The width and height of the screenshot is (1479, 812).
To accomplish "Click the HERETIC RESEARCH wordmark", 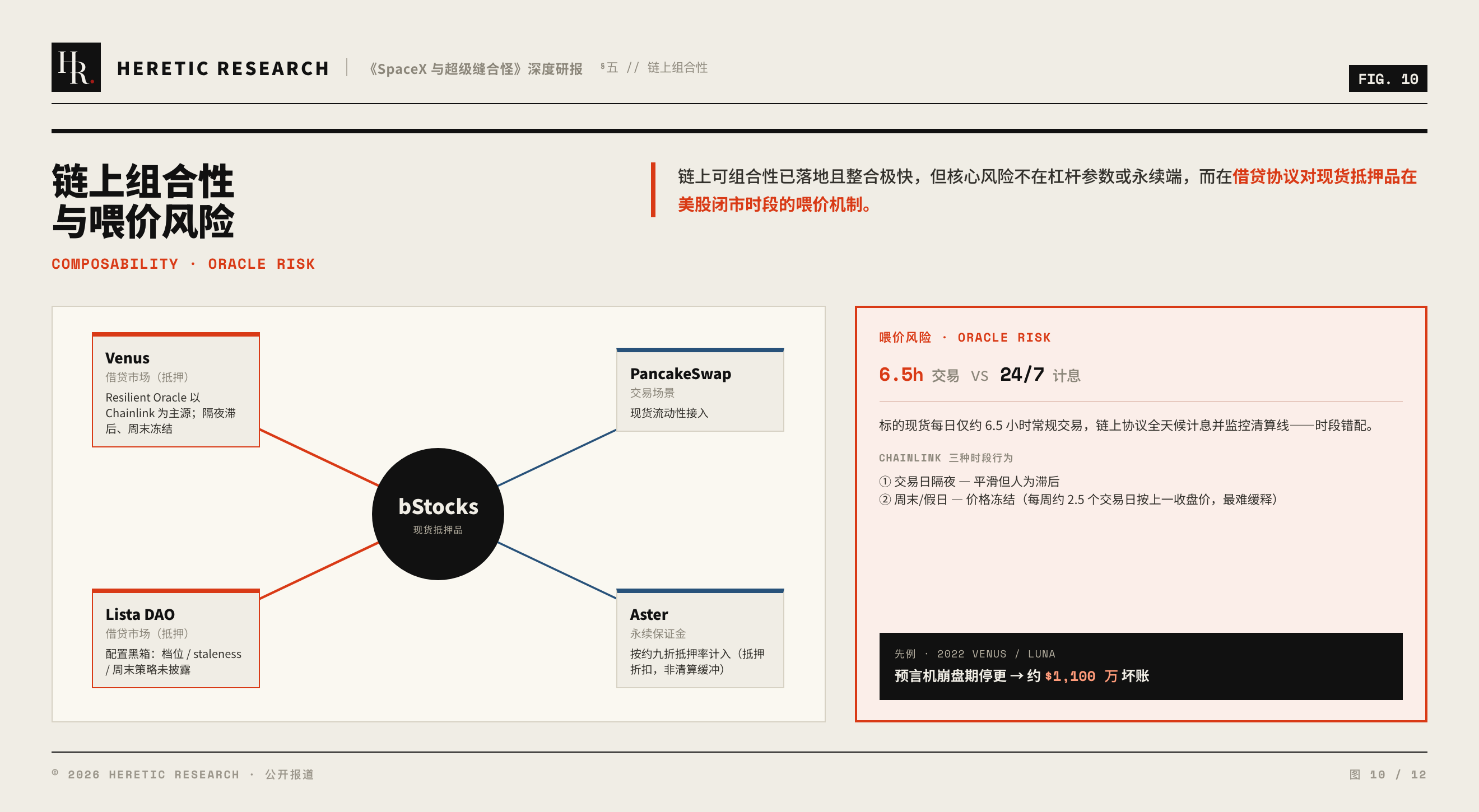I will (224, 68).
